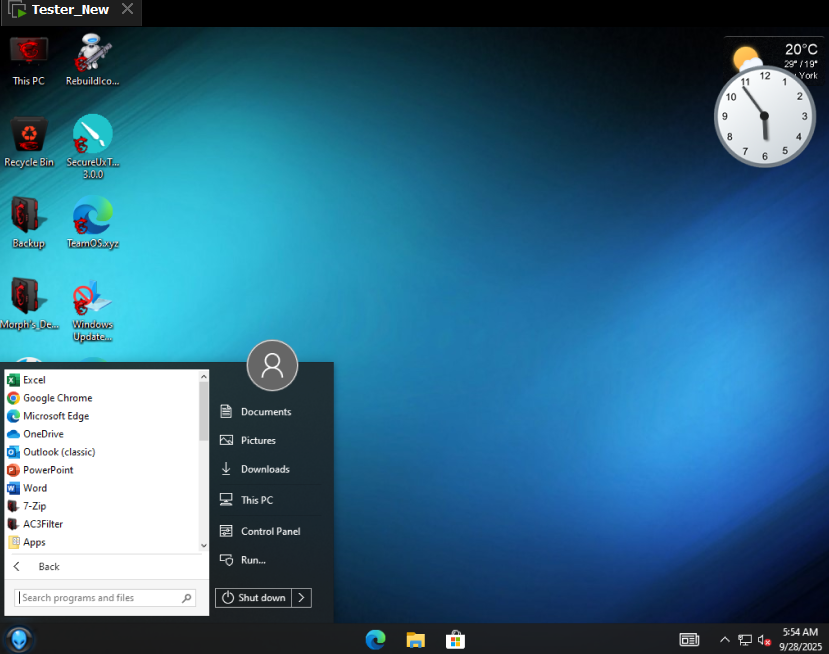829x654 pixels.
Task: Open File Explorer from the taskbar
Action: (415, 639)
